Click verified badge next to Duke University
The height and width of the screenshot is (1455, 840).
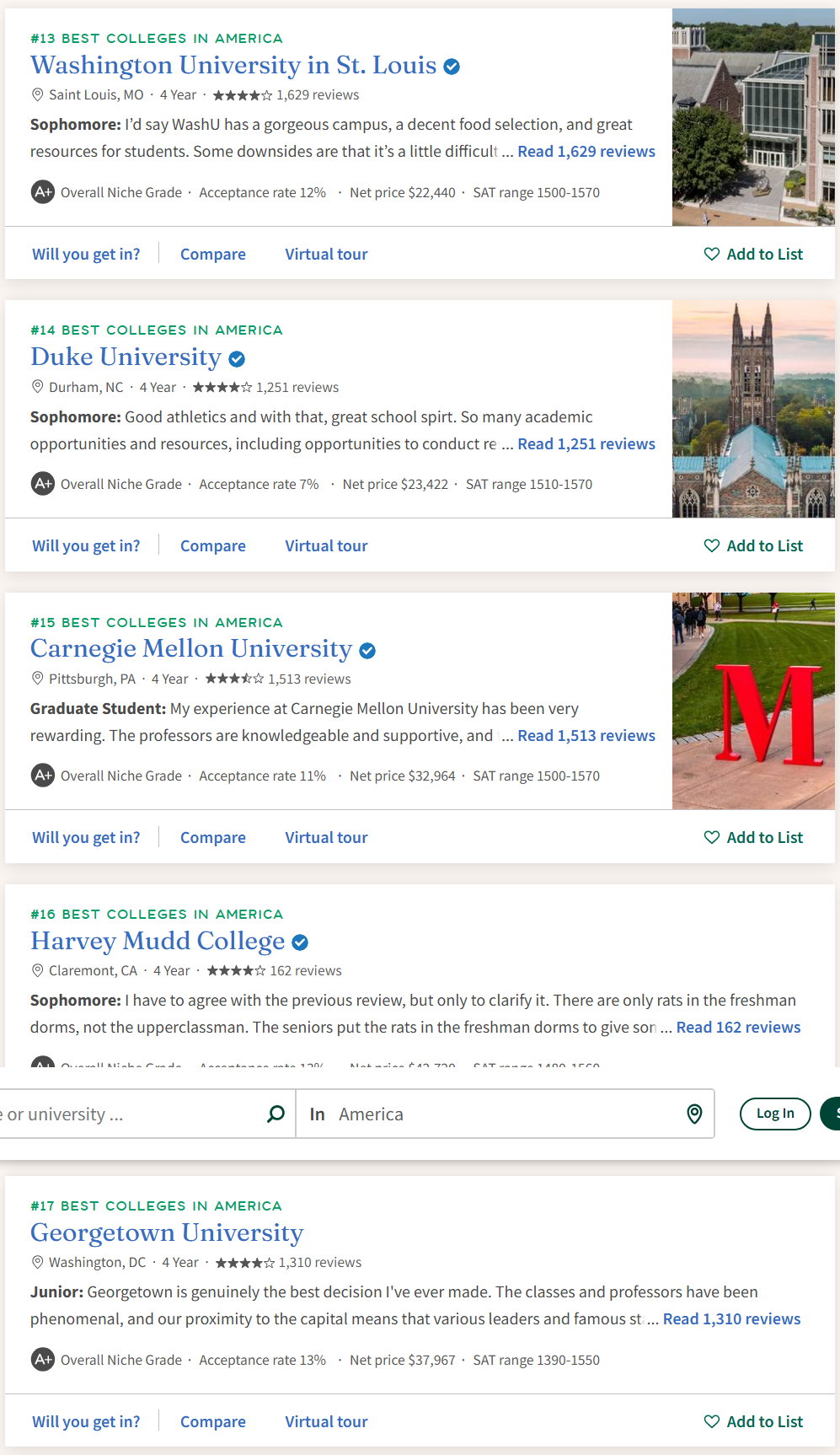click(237, 359)
